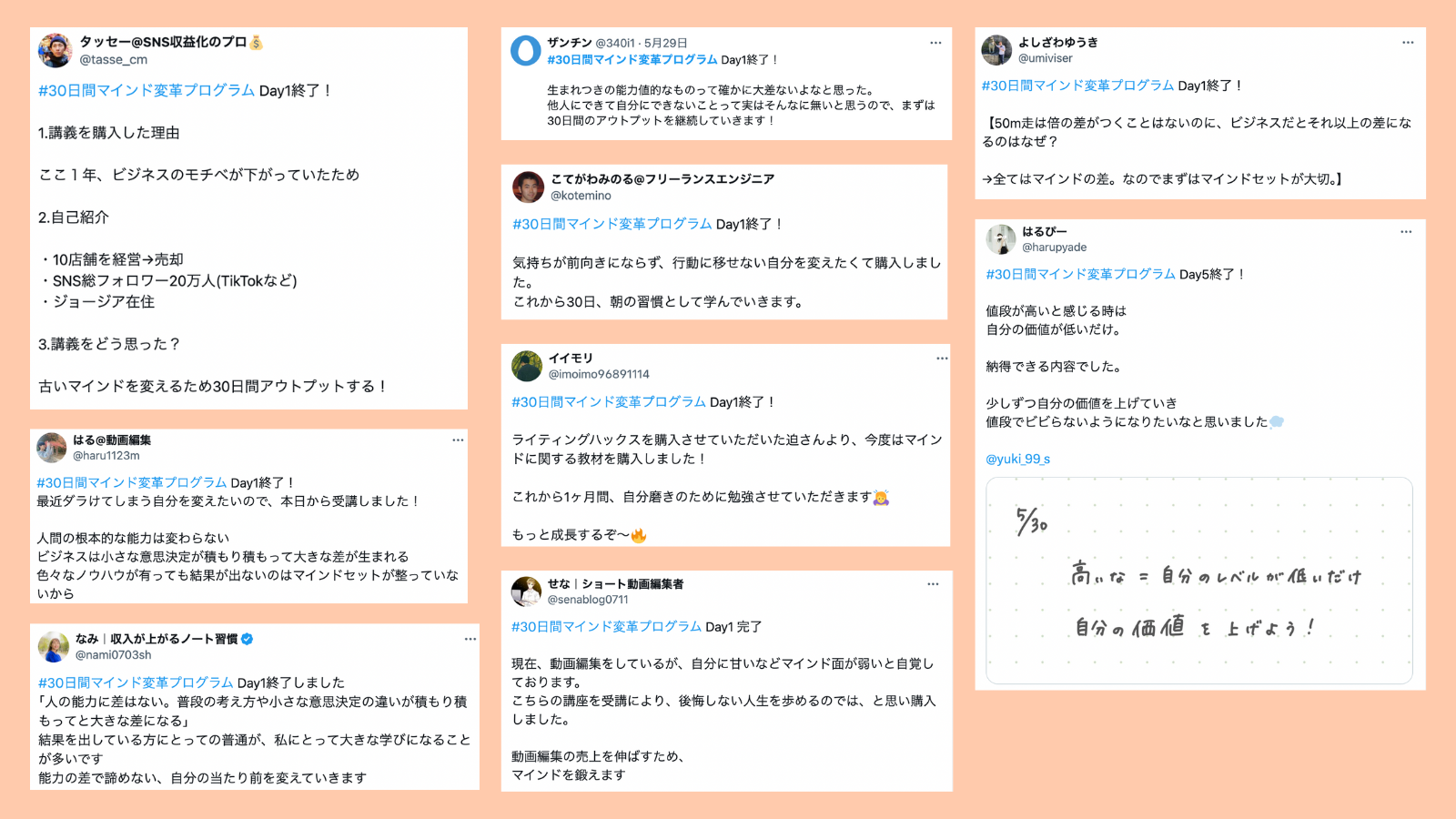Click はるぴー's profile avatar

click(x=1001, y=239)
